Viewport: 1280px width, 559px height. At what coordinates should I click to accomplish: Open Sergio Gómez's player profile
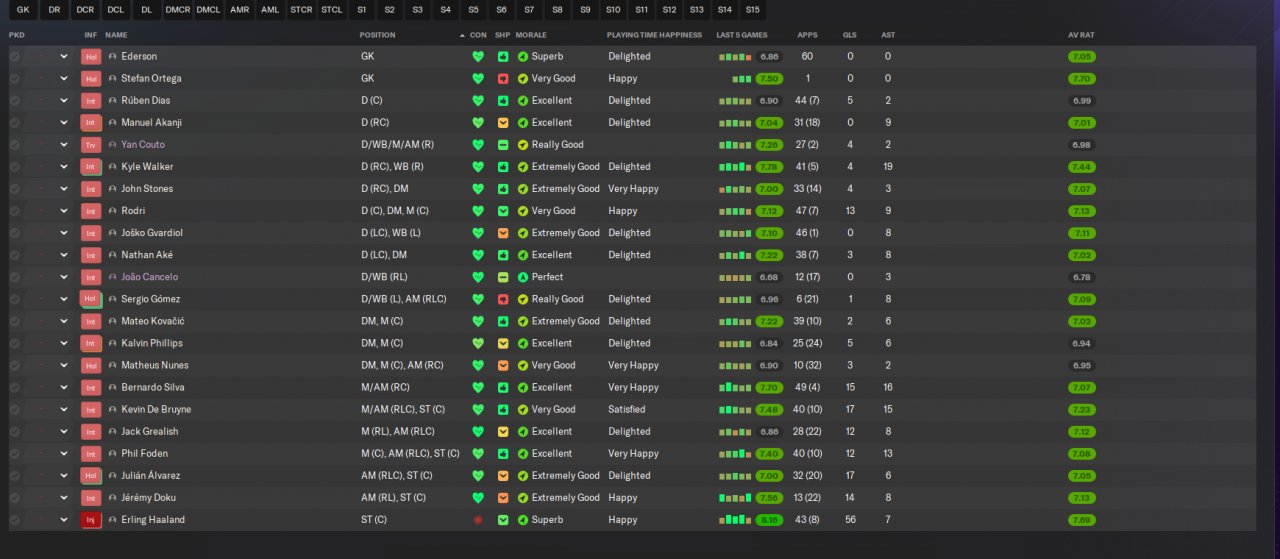click(x=151, y=299)
